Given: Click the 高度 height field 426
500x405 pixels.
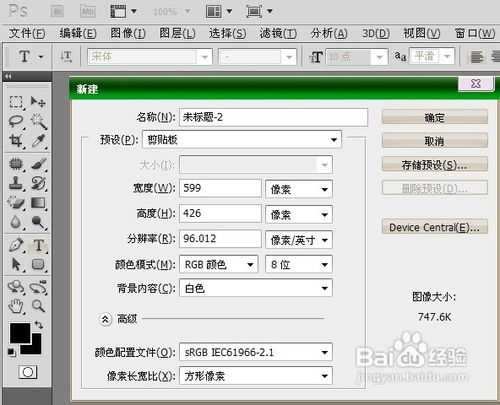Looking at the screenshot, I should click(220, 213).
